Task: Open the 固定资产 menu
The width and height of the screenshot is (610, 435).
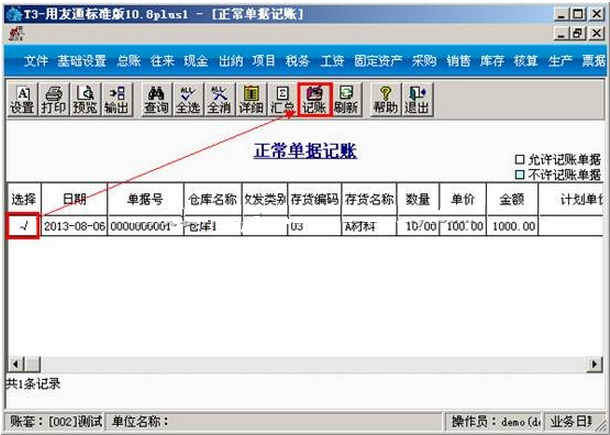Action: pos(378,61)
